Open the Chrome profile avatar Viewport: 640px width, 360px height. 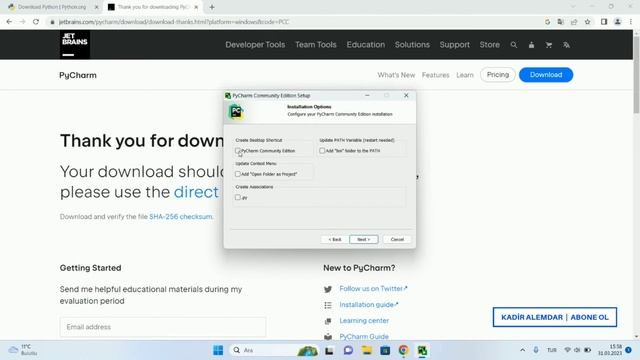click(x=618, y=22)
